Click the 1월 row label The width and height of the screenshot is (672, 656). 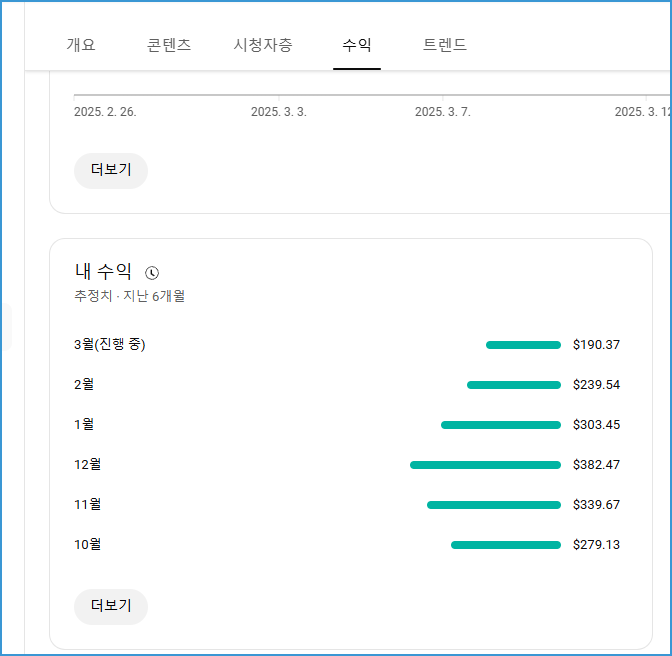[84, 424]
